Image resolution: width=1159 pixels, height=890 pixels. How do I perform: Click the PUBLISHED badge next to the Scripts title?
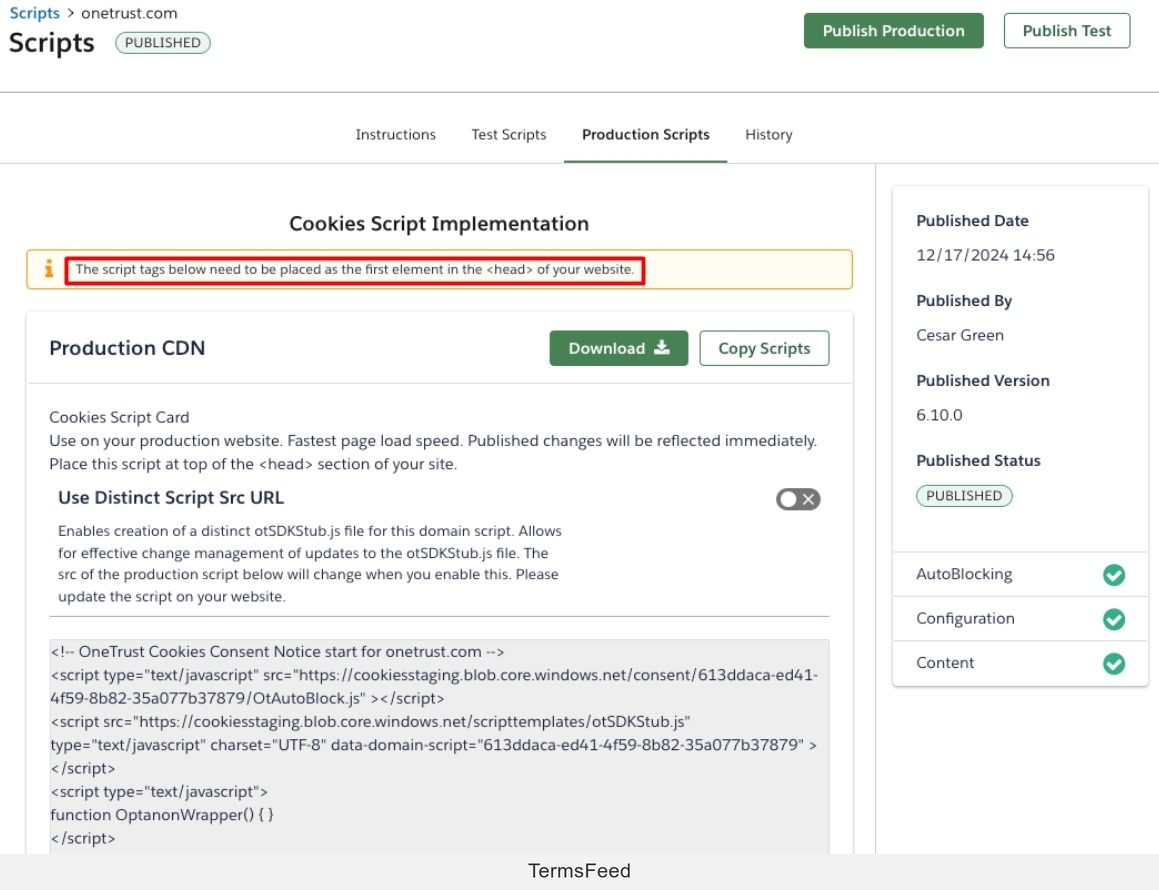[163, 43]
